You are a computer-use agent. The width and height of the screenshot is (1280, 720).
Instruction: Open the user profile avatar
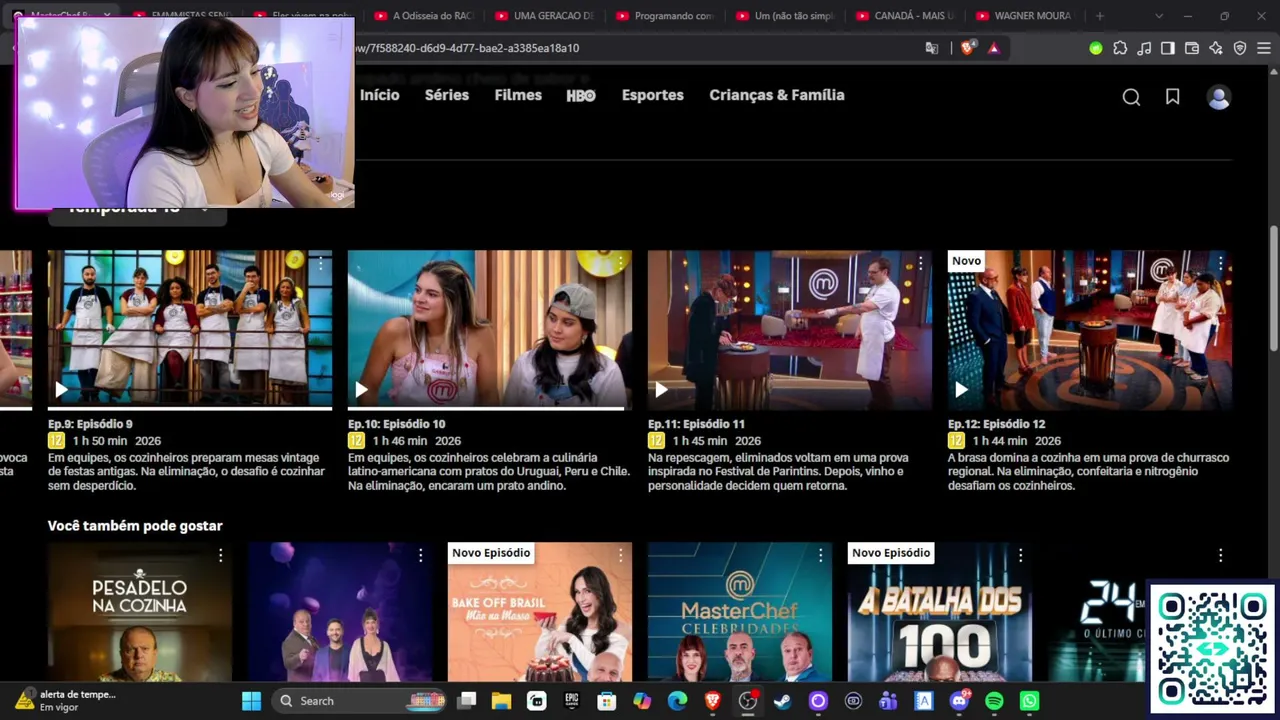pos(1218,97)
